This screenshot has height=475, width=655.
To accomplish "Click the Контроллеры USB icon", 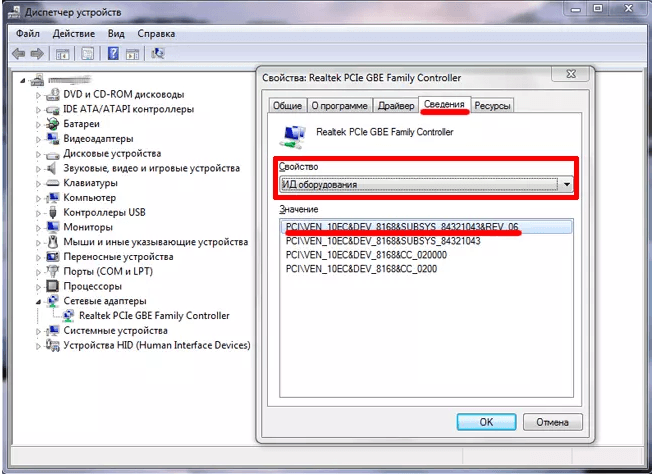I will pos(53,212).
